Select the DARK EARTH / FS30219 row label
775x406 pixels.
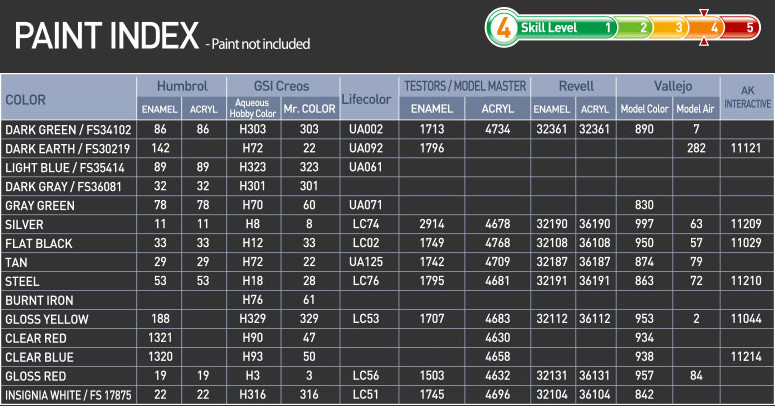pos(68,149)
